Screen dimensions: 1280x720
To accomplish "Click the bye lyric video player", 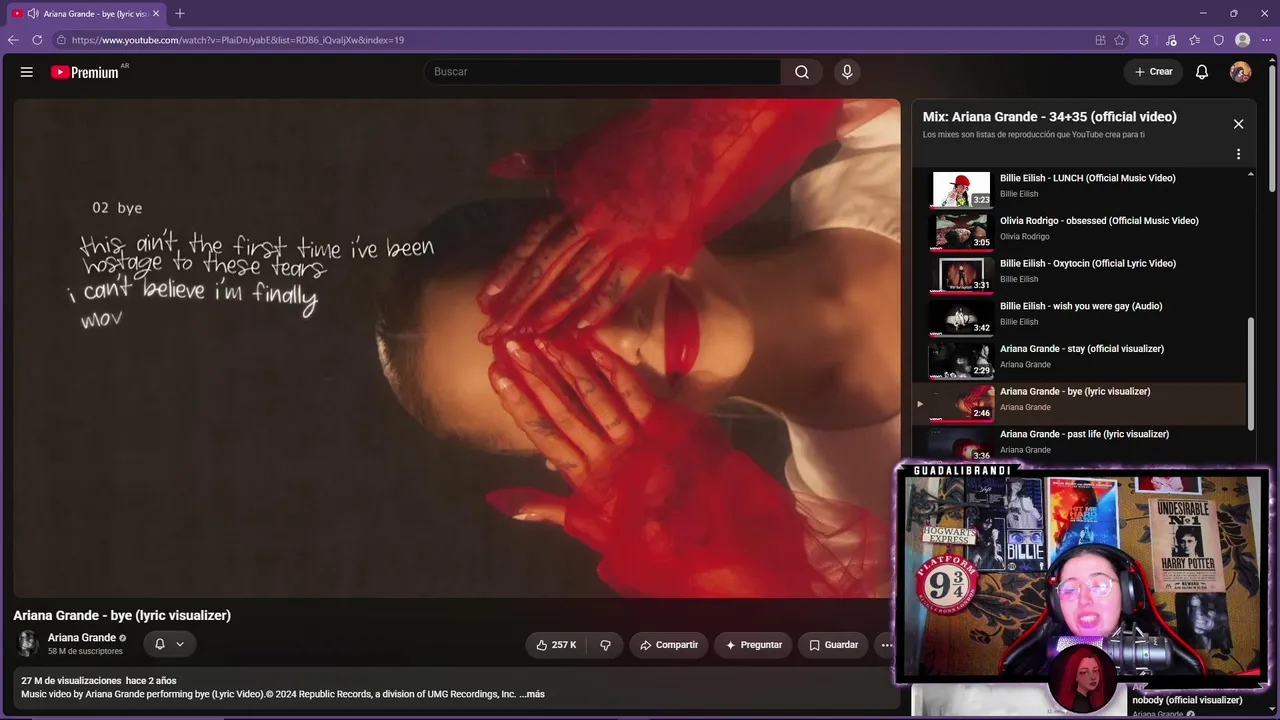I will [457, 348].
